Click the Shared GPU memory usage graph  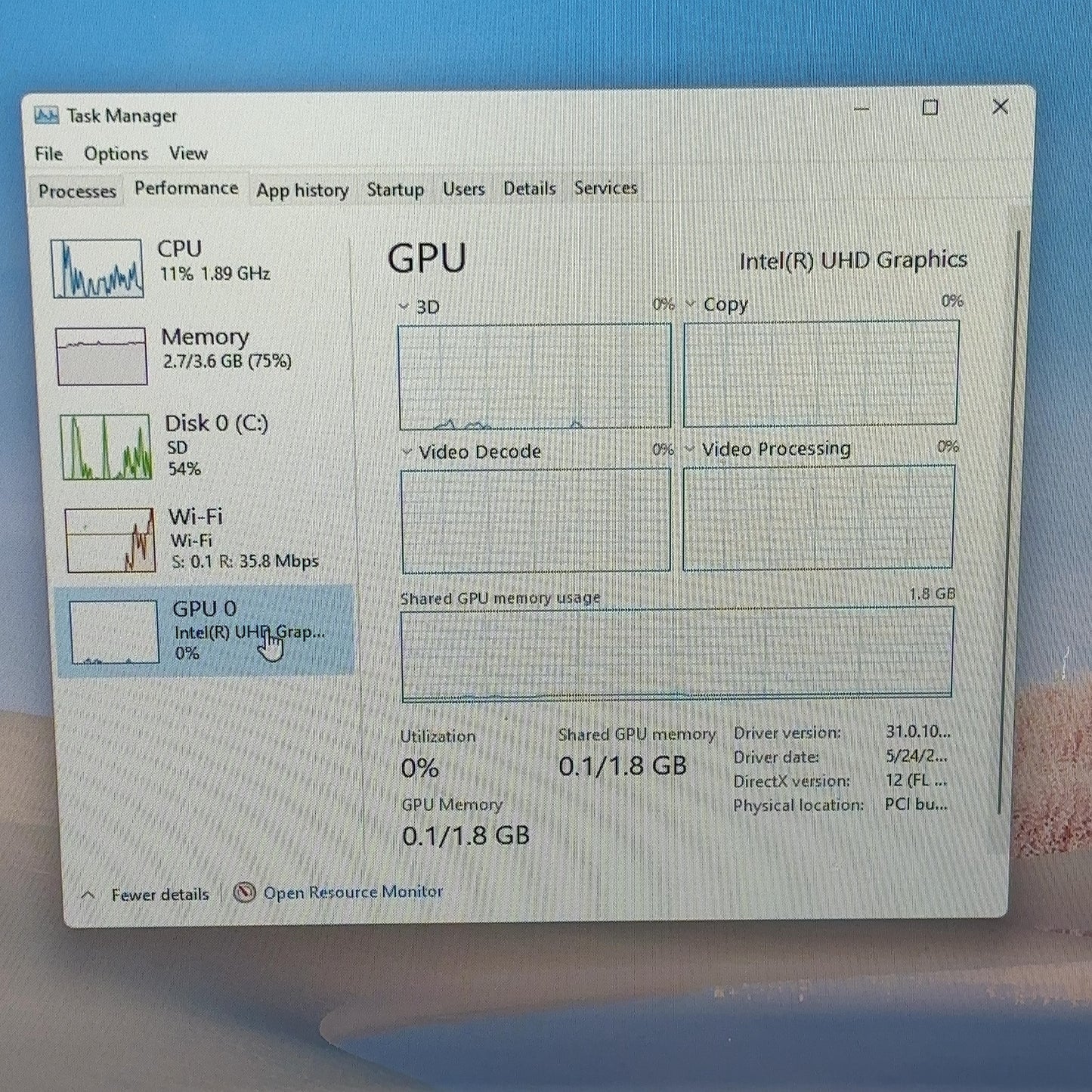[677, 654]
